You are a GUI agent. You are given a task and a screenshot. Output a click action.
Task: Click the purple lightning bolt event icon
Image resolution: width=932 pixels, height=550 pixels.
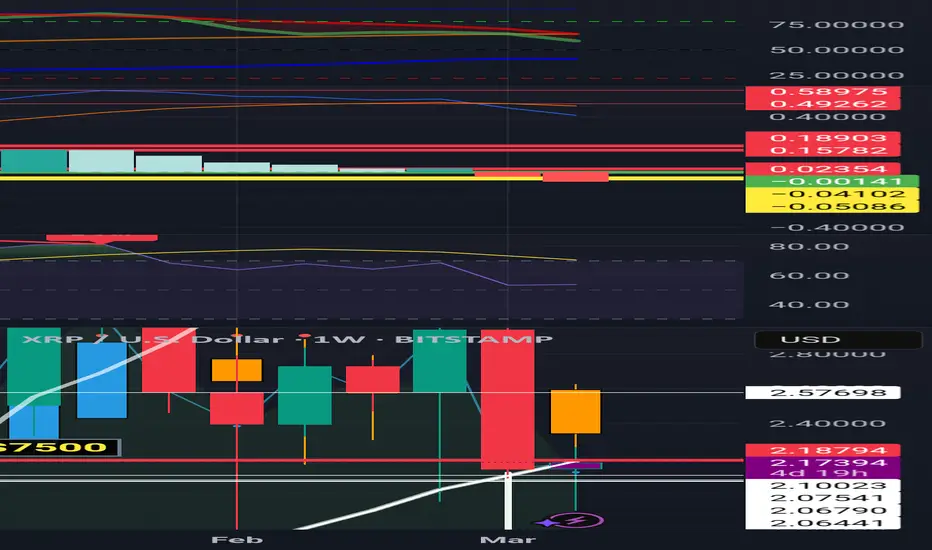577,521
